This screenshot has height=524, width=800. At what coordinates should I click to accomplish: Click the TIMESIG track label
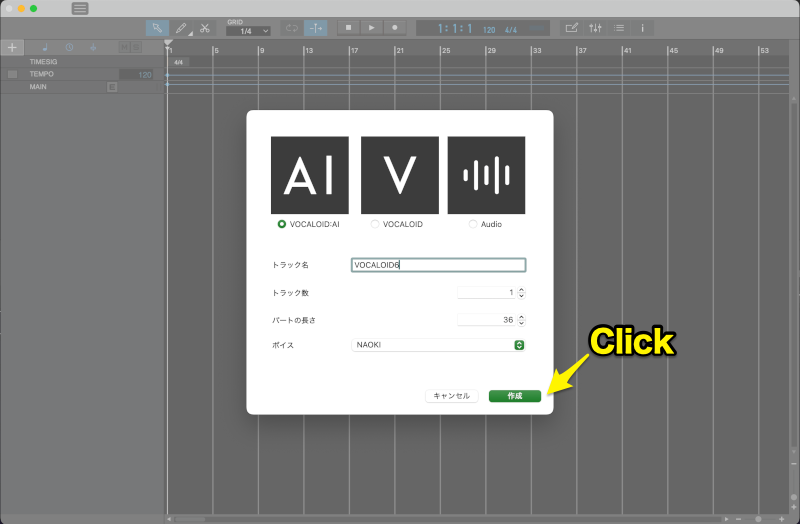tap(43, 62)
